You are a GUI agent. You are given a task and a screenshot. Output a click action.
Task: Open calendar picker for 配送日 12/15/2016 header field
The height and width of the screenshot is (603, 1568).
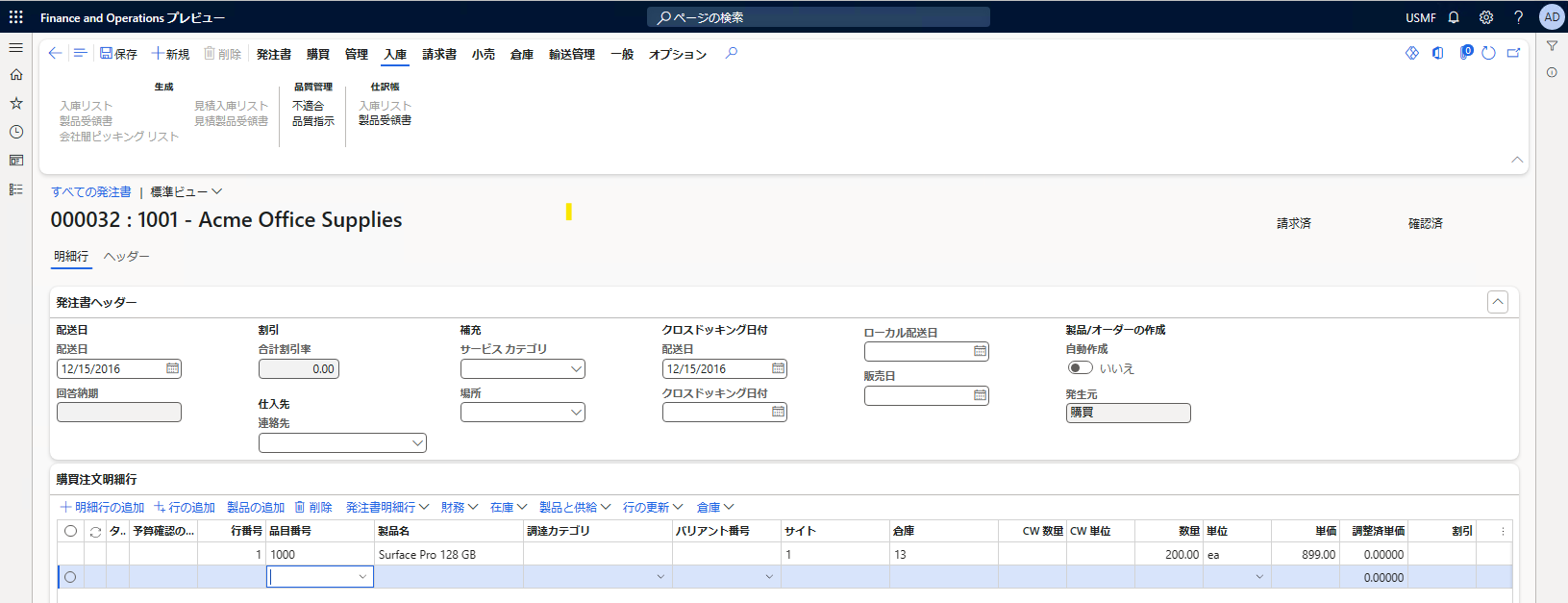[x=172, y=368]
